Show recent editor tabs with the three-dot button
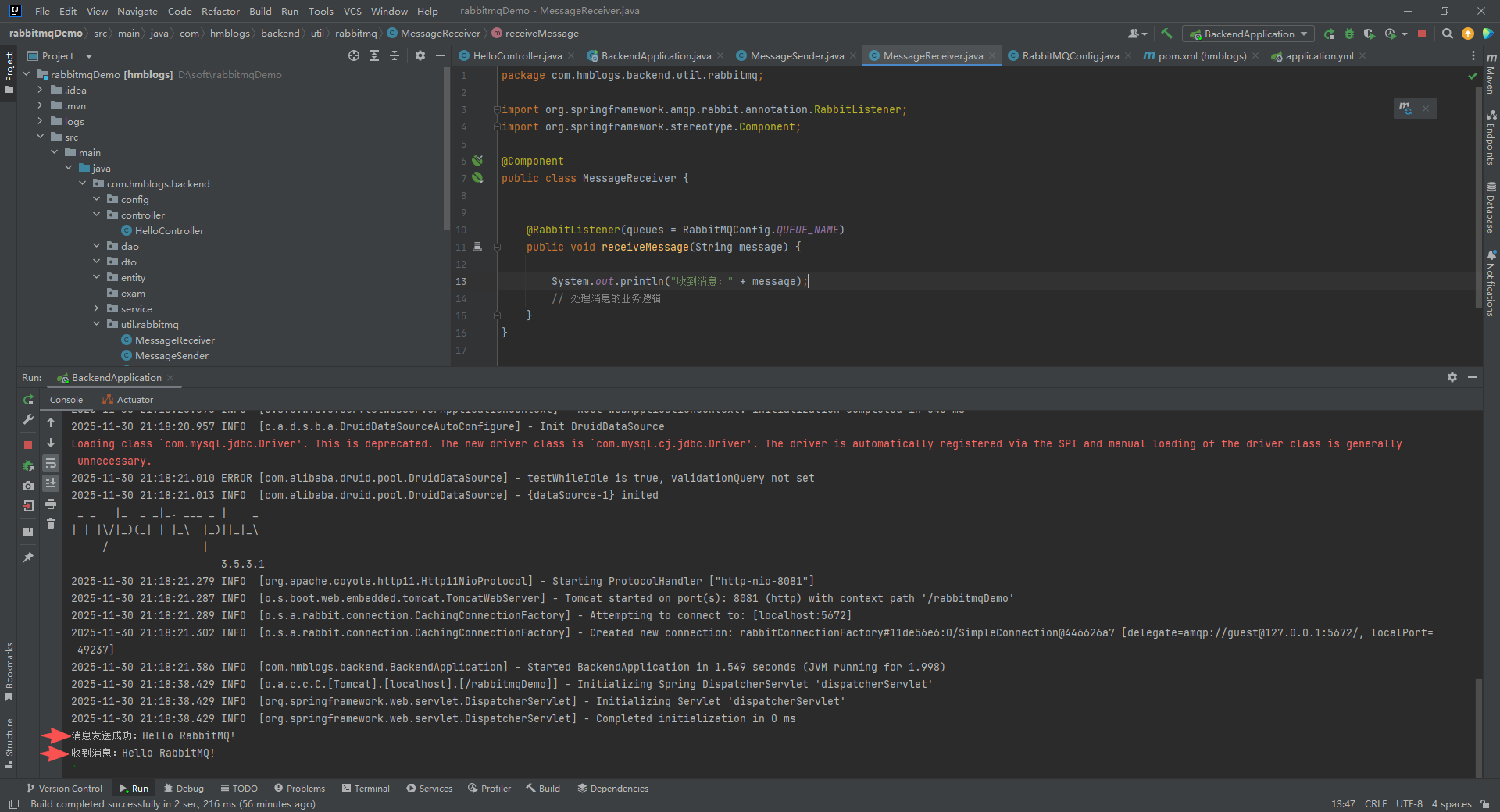Viewport: 1500px width, 812px height. [x=1473, y=55]
